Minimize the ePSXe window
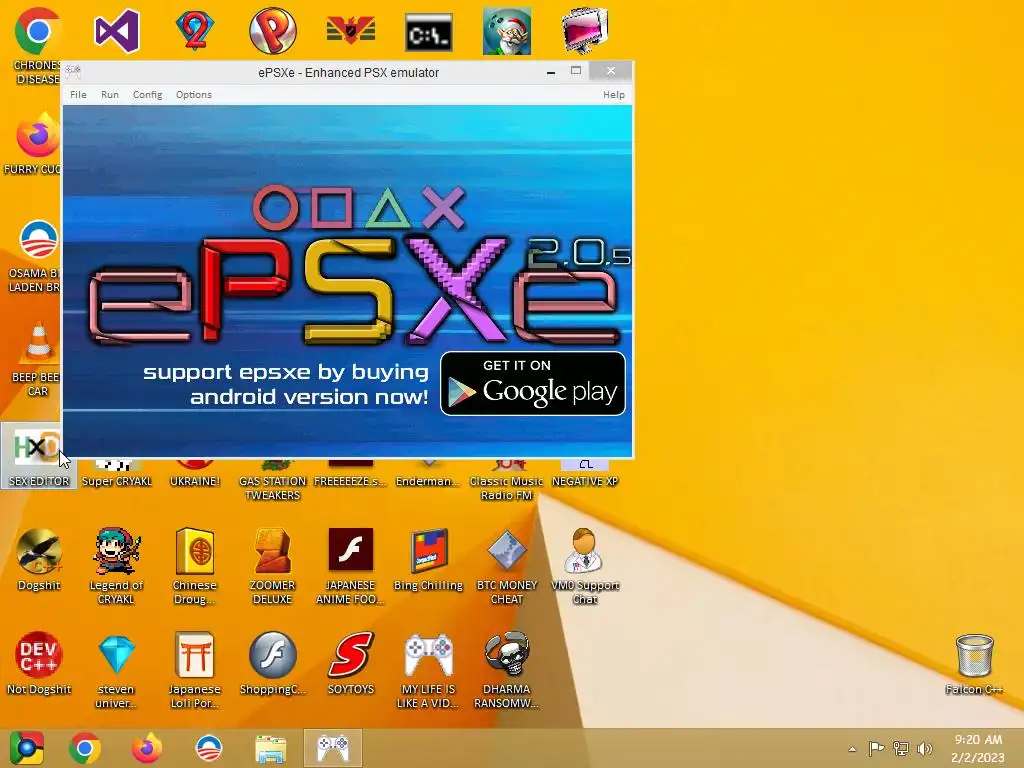This screenshot has width=1024, height=768. (551, 71)
